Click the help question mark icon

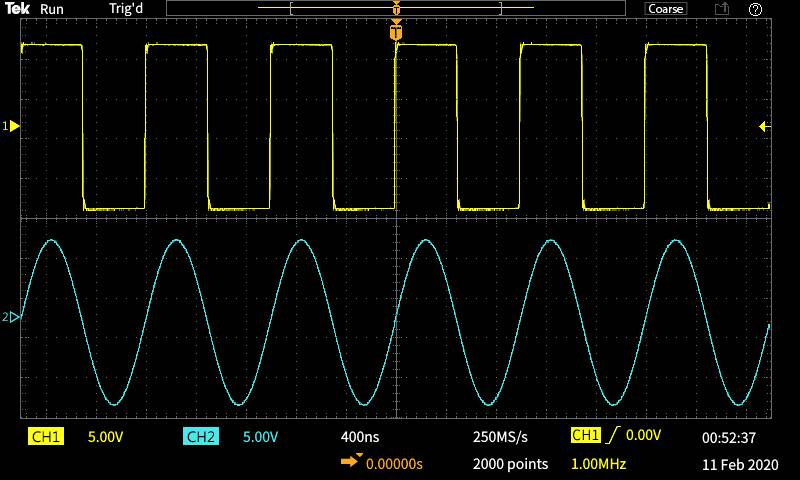click(755, 9)
